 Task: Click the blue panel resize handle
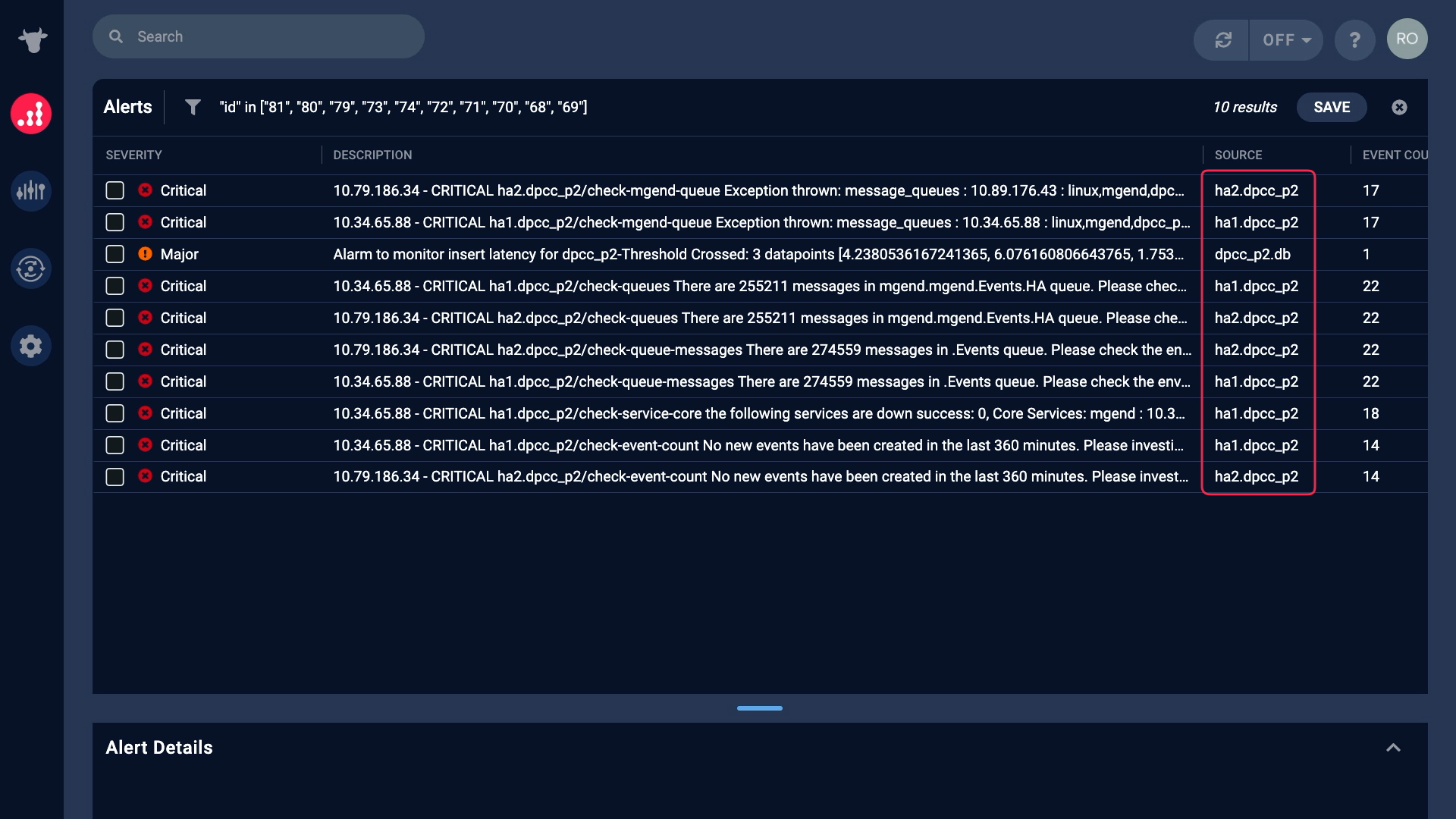[759, 708]
